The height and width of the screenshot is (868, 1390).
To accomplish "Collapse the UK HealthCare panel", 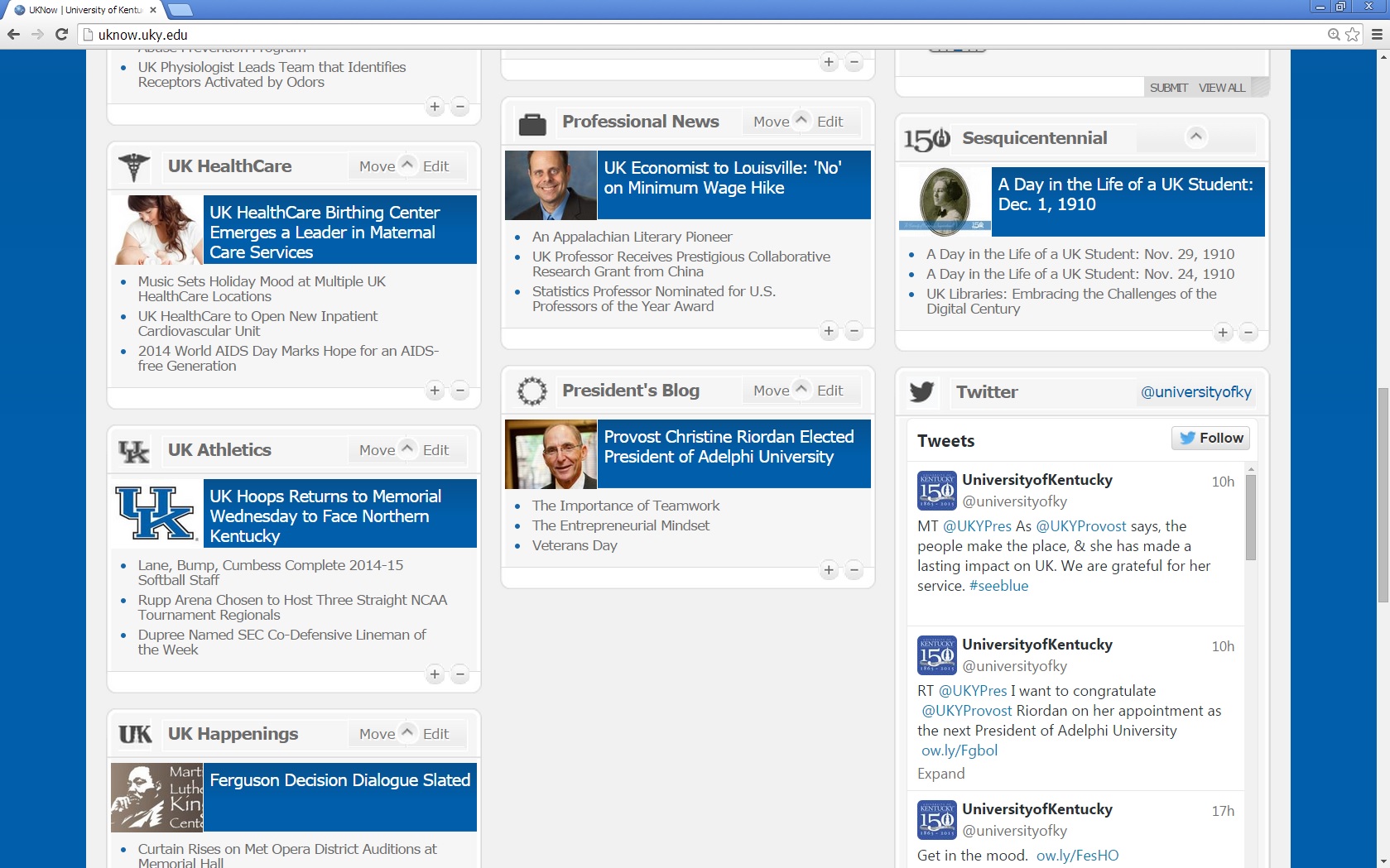I will 407,164.
